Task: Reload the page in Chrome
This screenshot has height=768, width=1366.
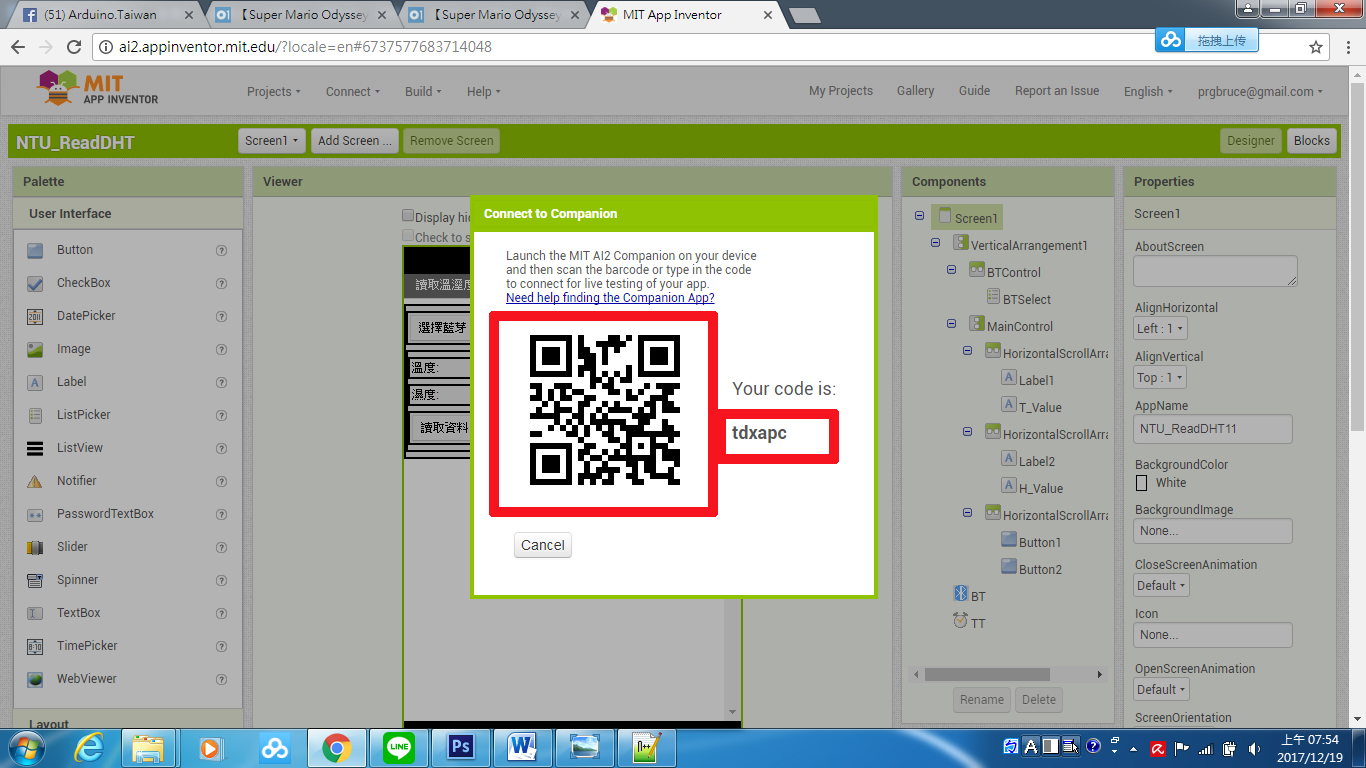Action: (x=74, y=47)
